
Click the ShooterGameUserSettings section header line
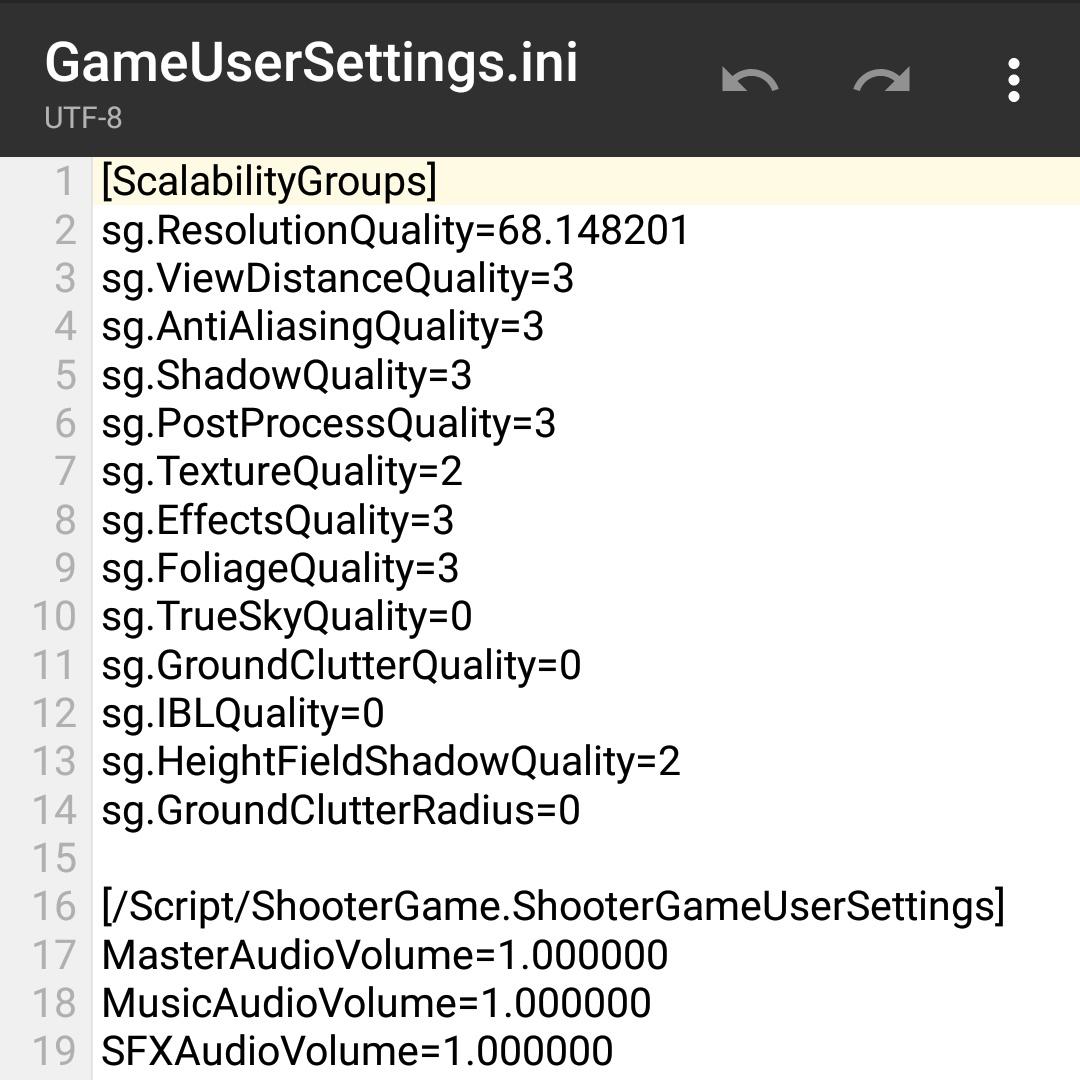click(x=552, y=907)
